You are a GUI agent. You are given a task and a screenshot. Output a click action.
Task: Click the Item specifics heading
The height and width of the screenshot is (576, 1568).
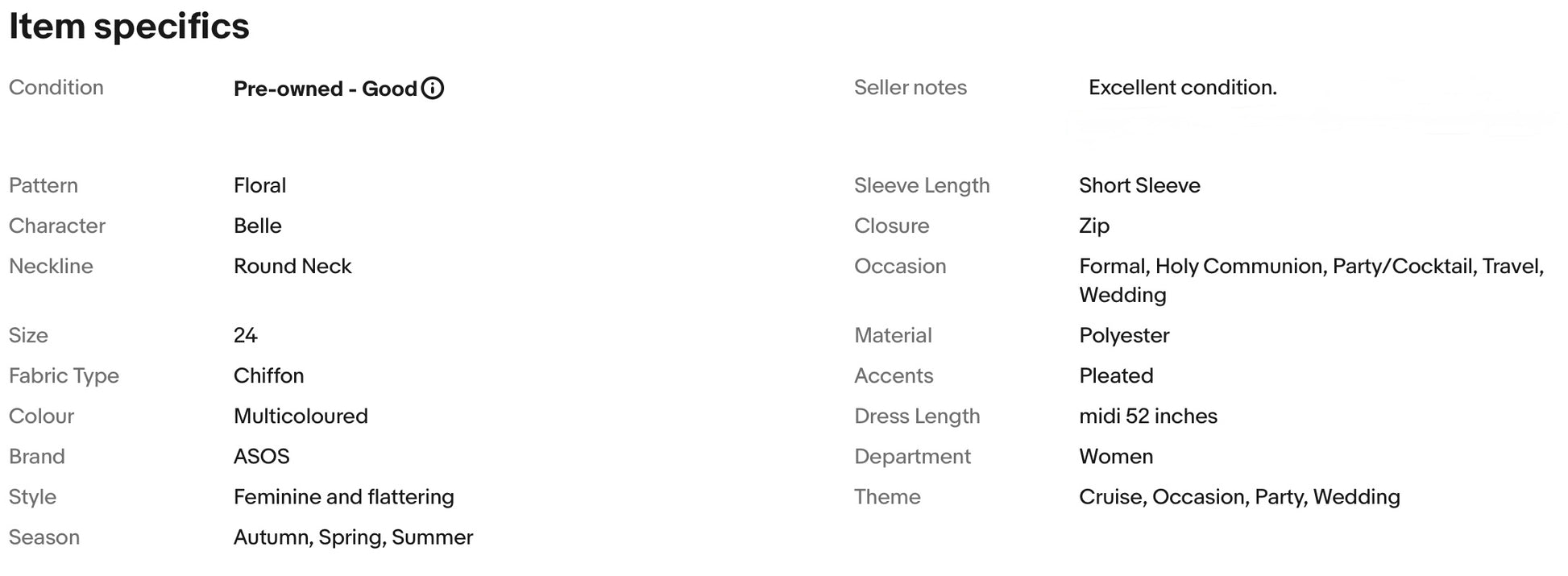click(x=129, y=27)
